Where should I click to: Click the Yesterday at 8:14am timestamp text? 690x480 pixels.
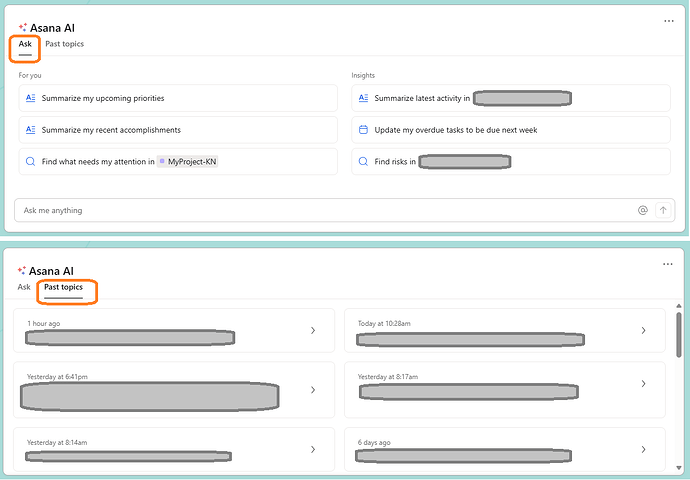pos(57,443)
